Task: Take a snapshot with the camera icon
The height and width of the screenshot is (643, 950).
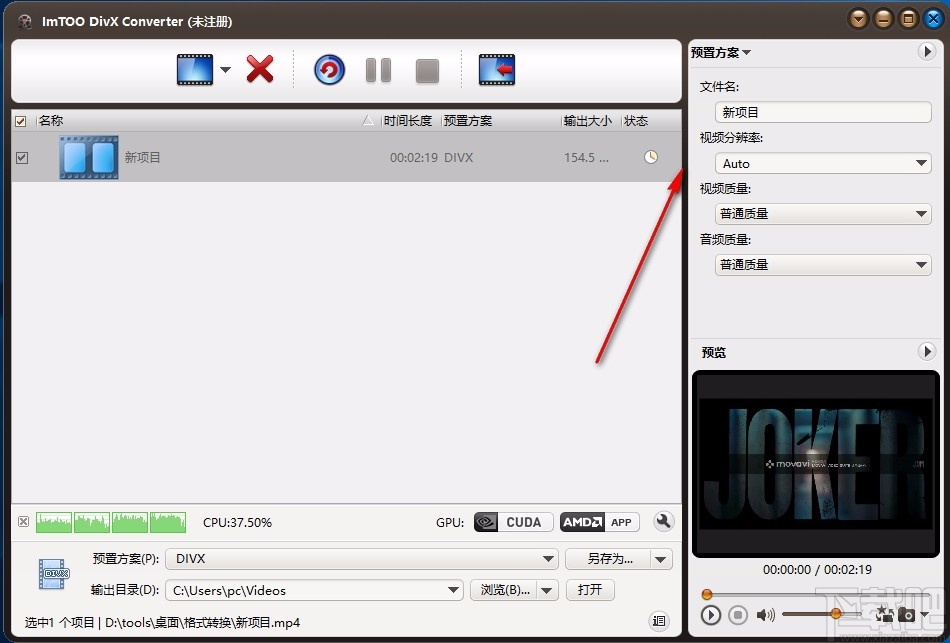Action: pos(905,614)
